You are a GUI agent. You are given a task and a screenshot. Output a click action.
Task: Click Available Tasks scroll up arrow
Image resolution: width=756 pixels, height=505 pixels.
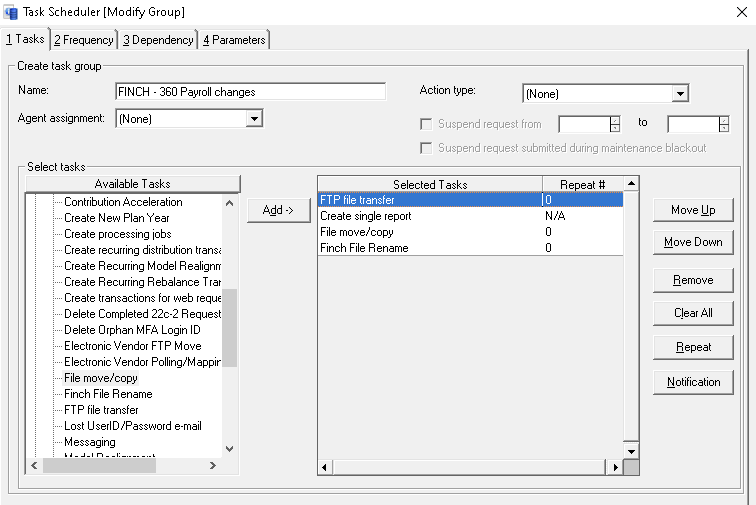(x=230, y=203)
